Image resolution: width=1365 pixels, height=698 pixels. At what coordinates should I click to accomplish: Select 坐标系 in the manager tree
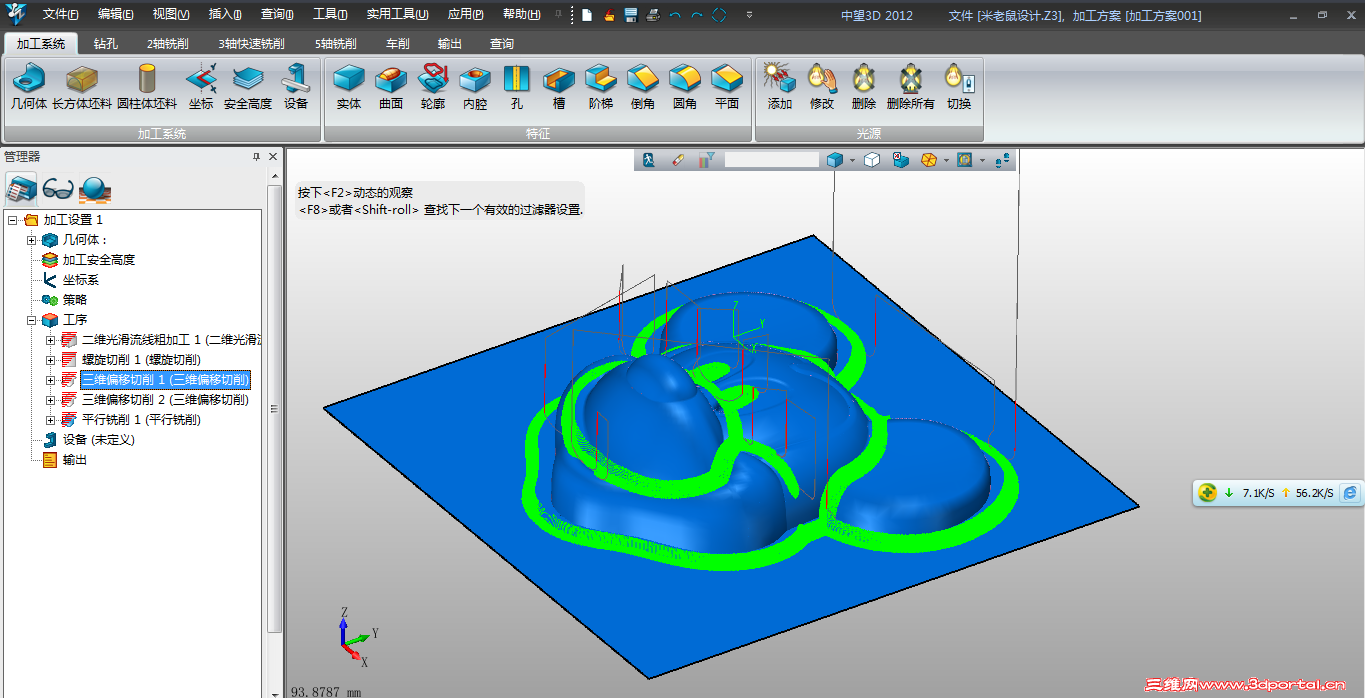[x=81, y=280]
